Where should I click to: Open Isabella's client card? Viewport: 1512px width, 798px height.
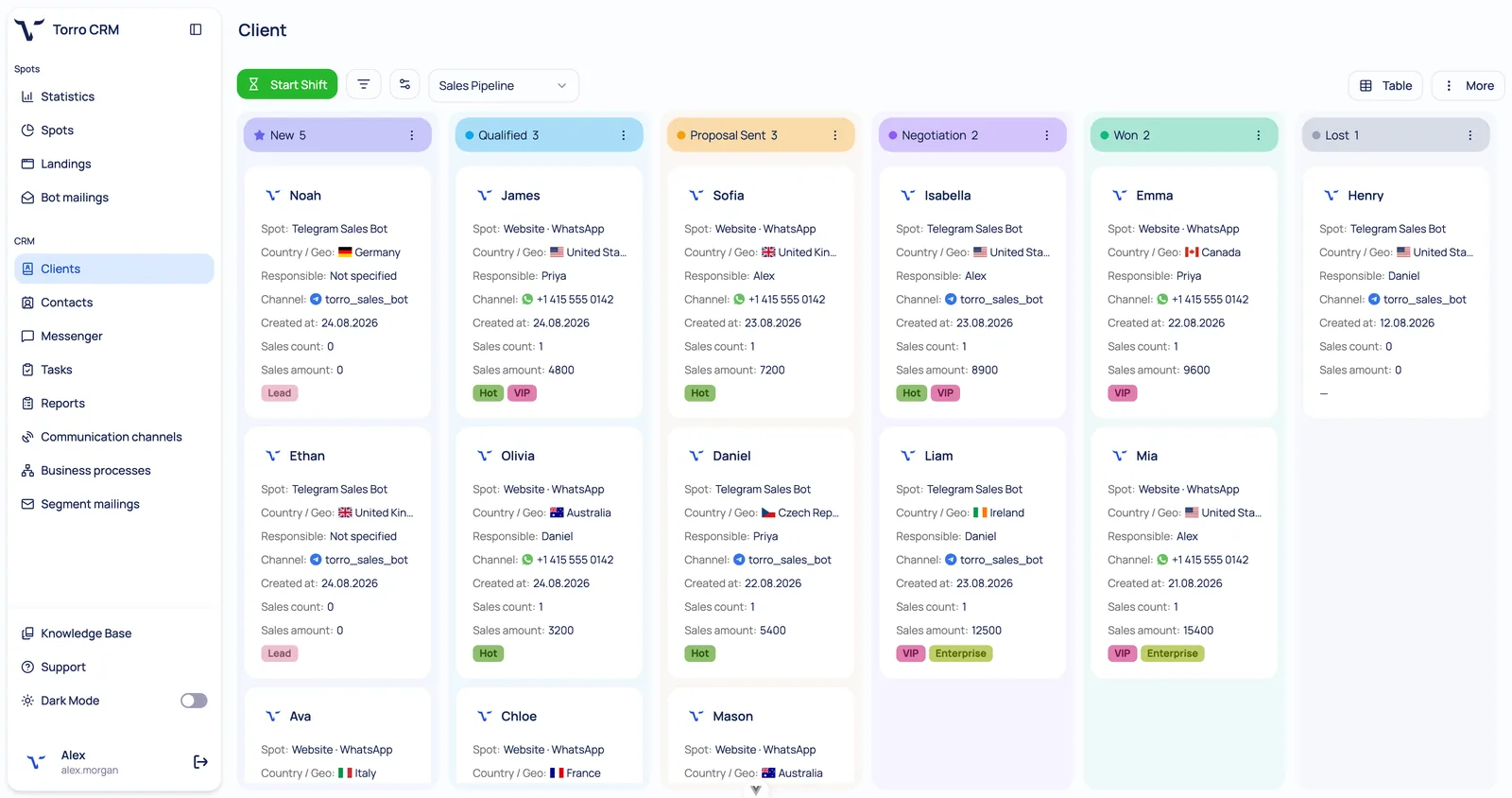point(972,293)
